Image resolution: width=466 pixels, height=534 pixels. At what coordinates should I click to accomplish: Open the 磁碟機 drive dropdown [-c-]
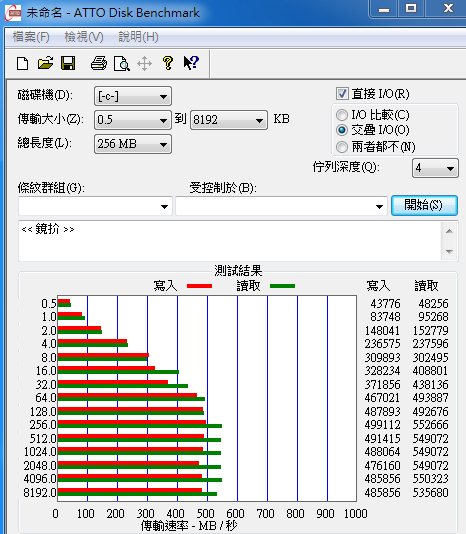point(133,96)
